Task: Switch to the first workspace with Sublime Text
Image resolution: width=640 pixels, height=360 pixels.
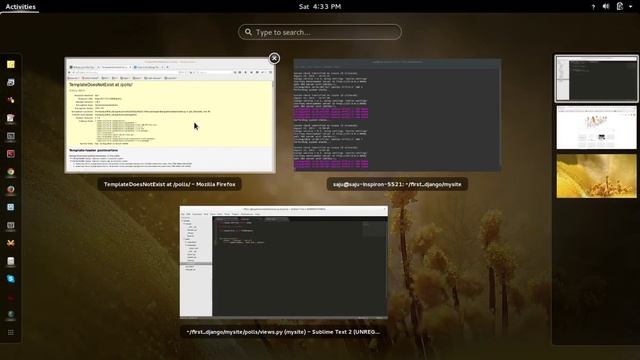Action: [596, 79]
